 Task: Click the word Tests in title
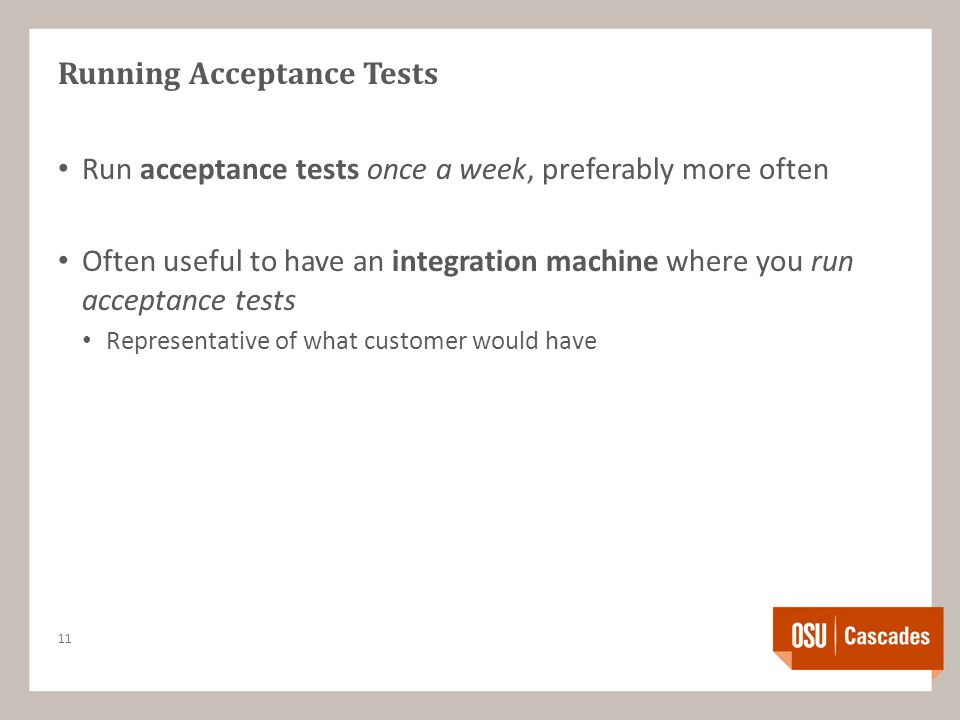400,73
